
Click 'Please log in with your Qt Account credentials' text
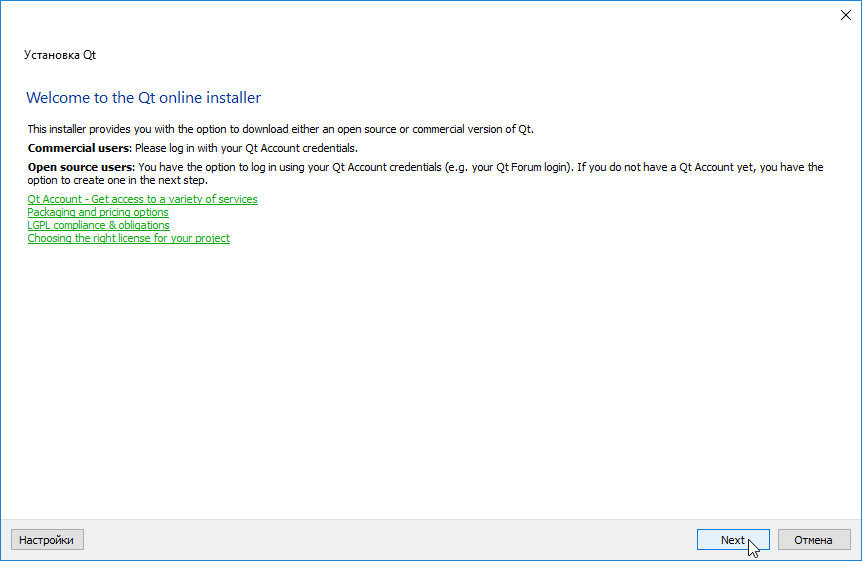pos(246,148)
